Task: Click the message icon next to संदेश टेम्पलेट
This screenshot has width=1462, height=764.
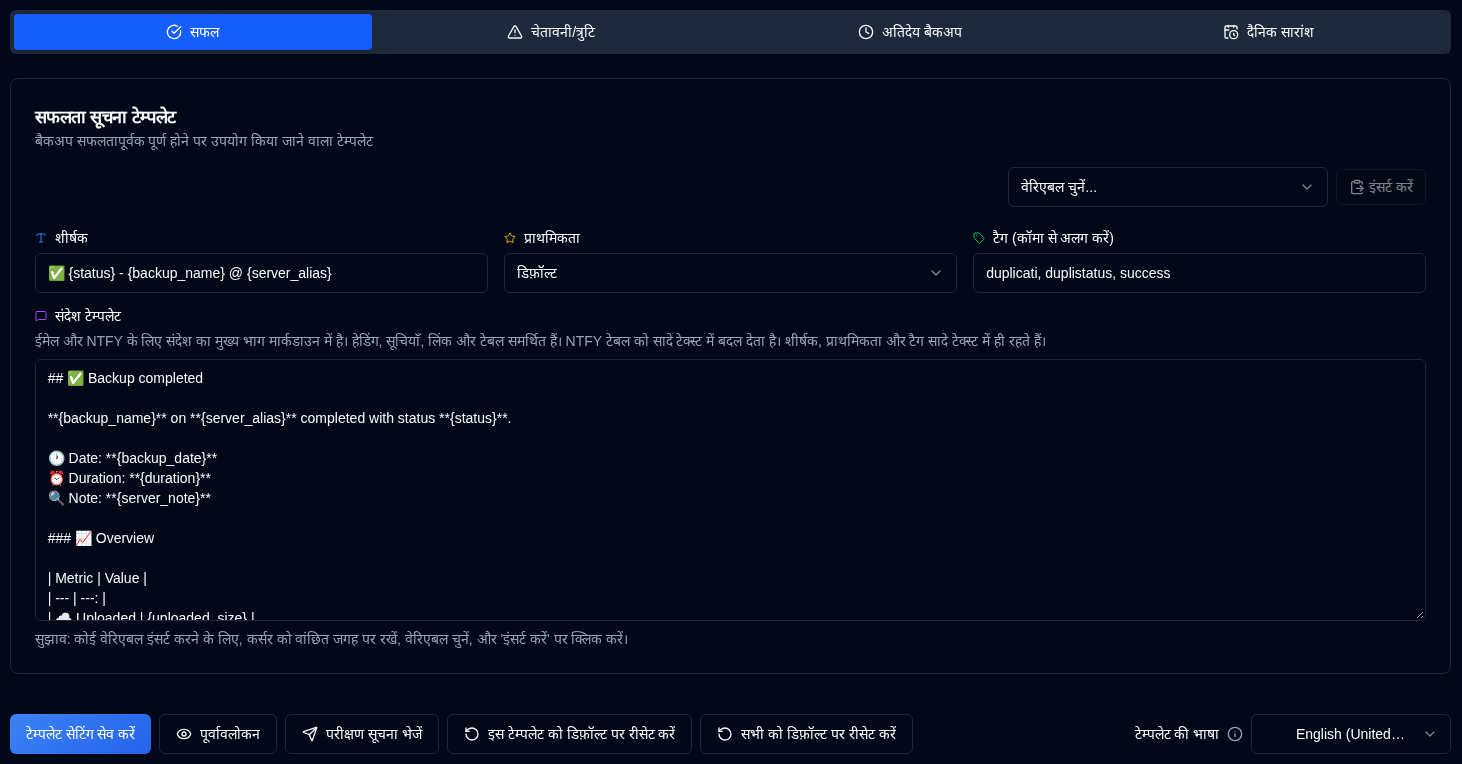Action: click(41, 316)
